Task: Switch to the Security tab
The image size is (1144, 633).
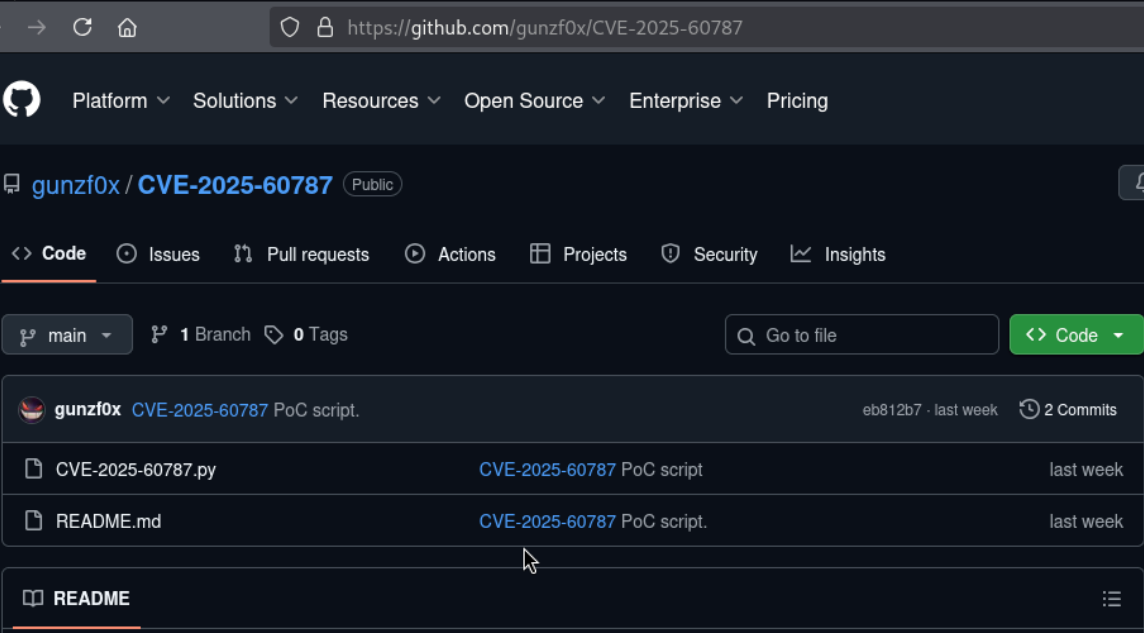Action: tap(709, 255)
